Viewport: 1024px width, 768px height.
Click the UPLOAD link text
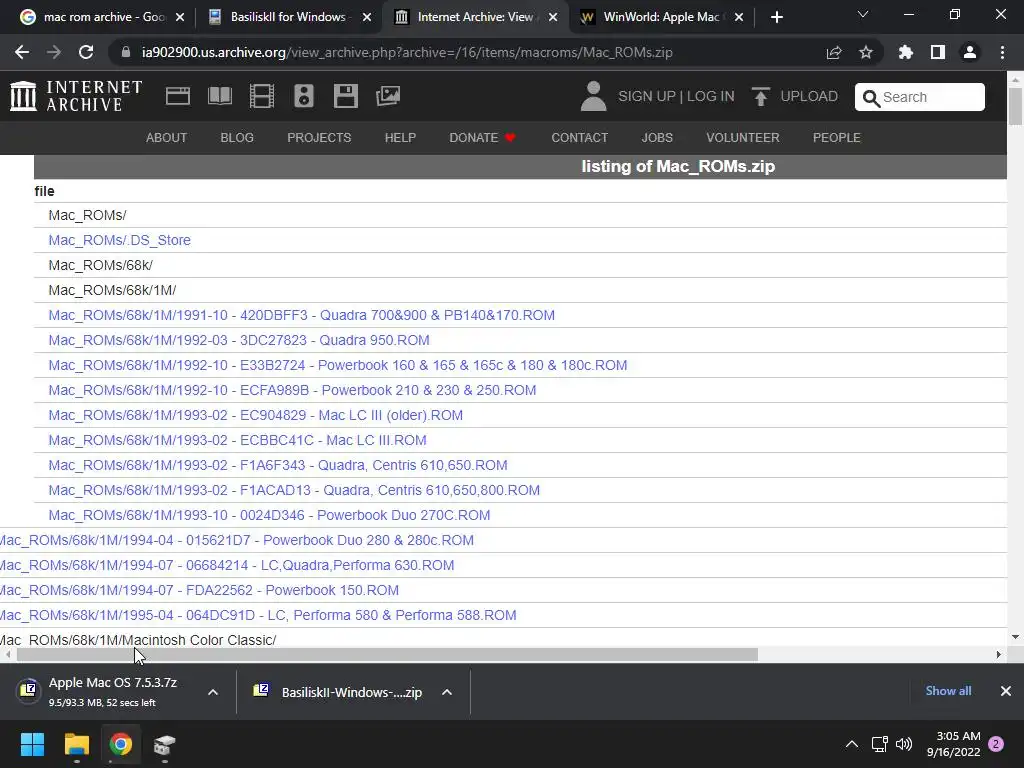pos(809,97)
